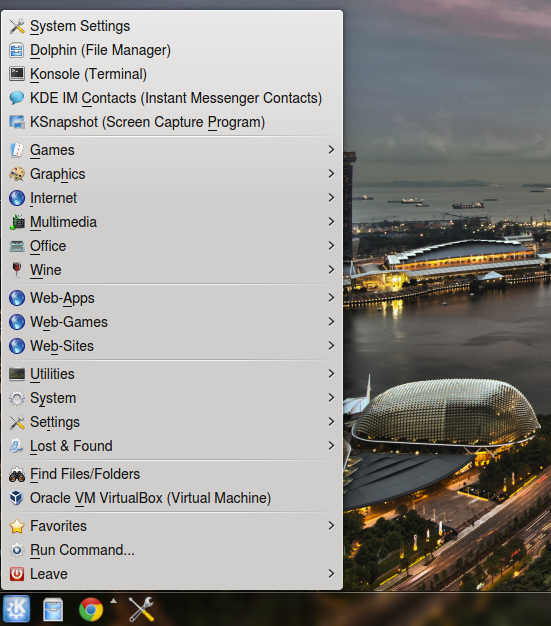Click the System Settings wrench icon
This screenshot has width=551, height=626.
(x=17, y=26)
